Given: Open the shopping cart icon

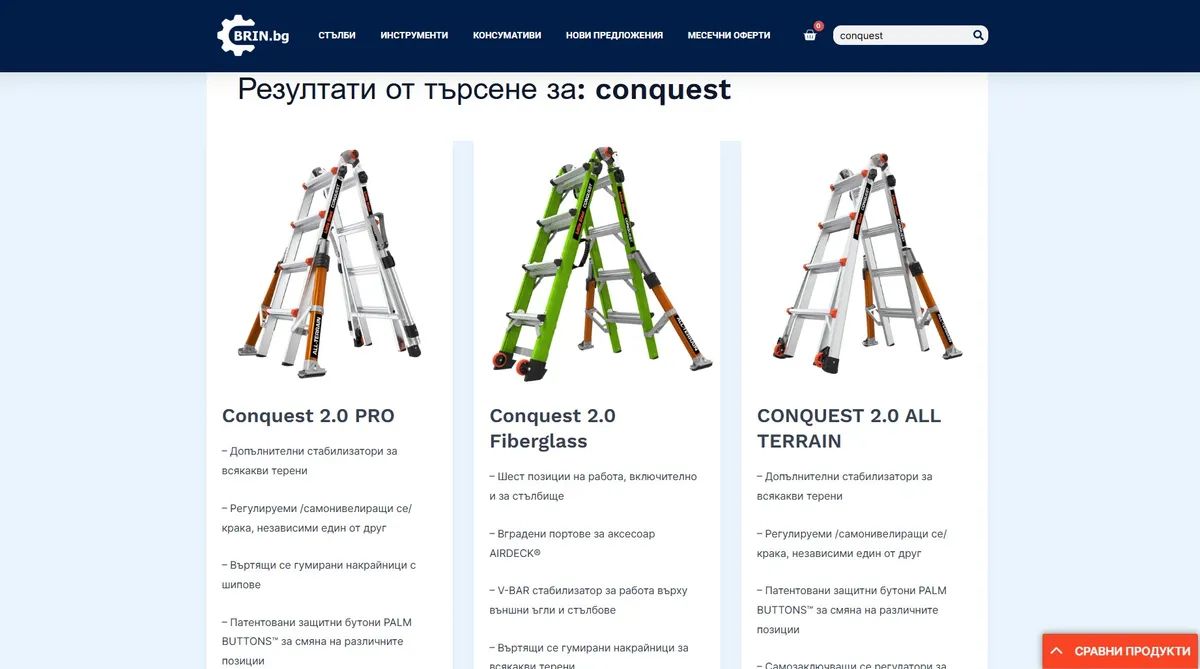Looking at the screenshot, I should [810, 36].
